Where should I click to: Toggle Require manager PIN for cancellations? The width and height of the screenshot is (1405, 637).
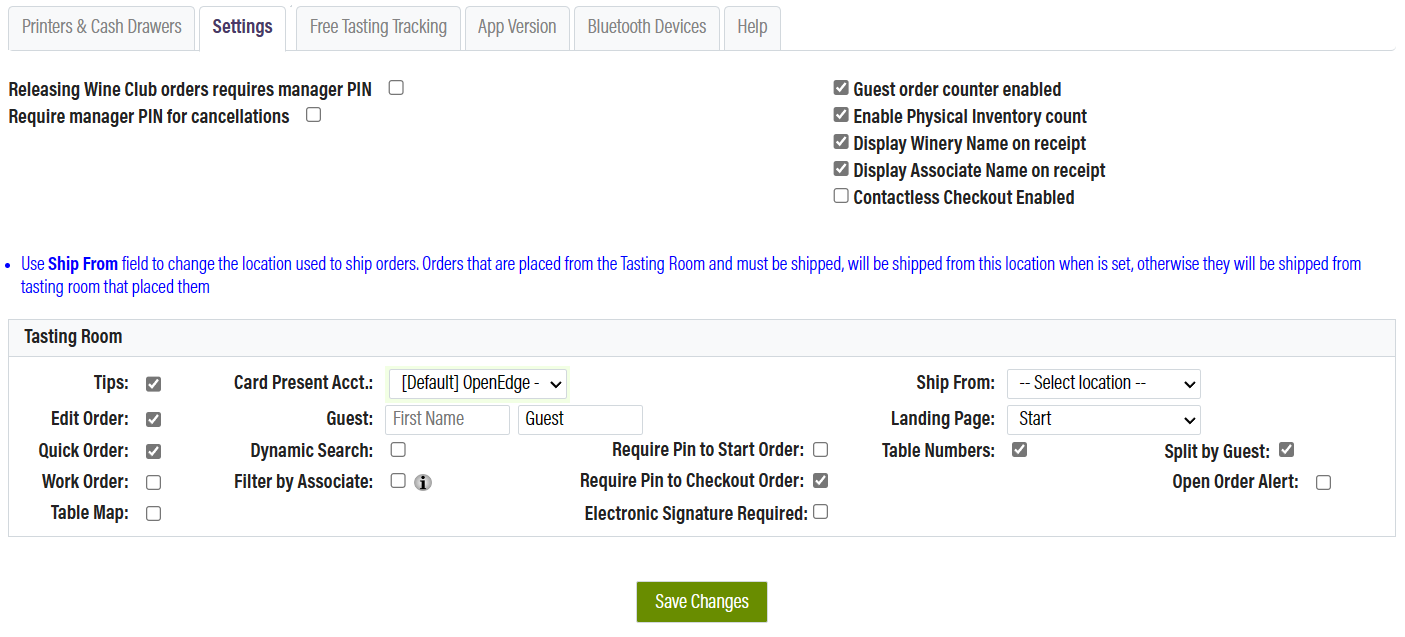pos(313,114)
